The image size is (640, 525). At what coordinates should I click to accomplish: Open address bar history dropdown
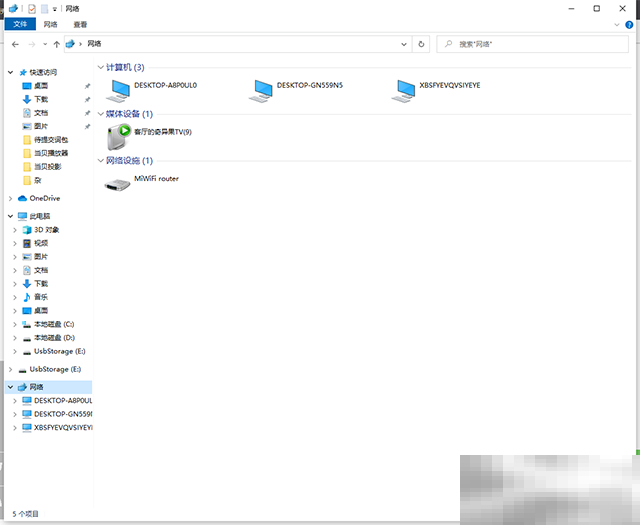click(404, 44)
